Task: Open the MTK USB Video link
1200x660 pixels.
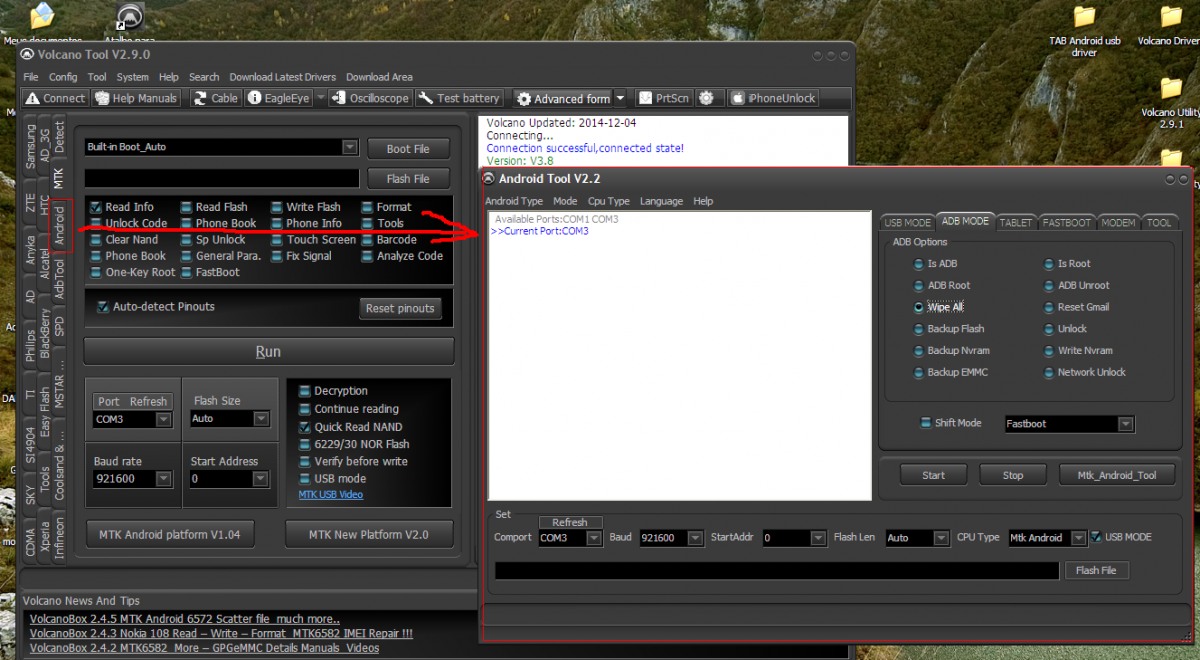Action: tap(331, 494)
